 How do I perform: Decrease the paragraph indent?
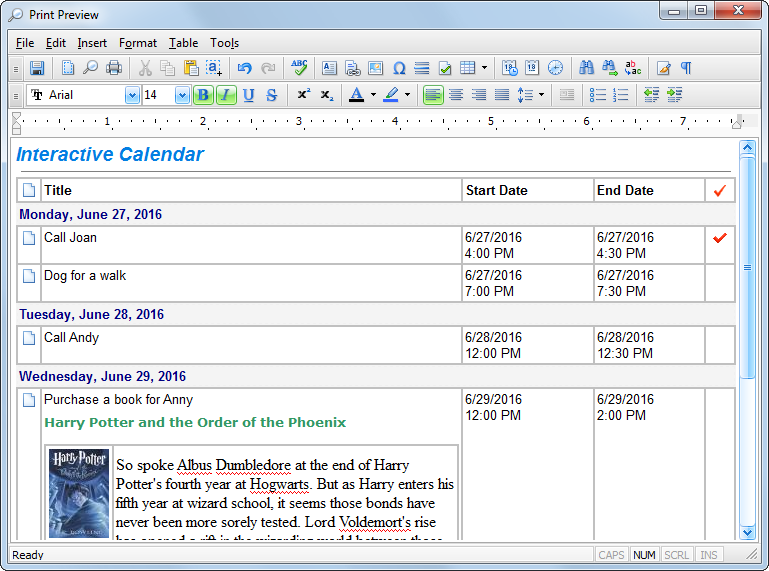[651, 95]
